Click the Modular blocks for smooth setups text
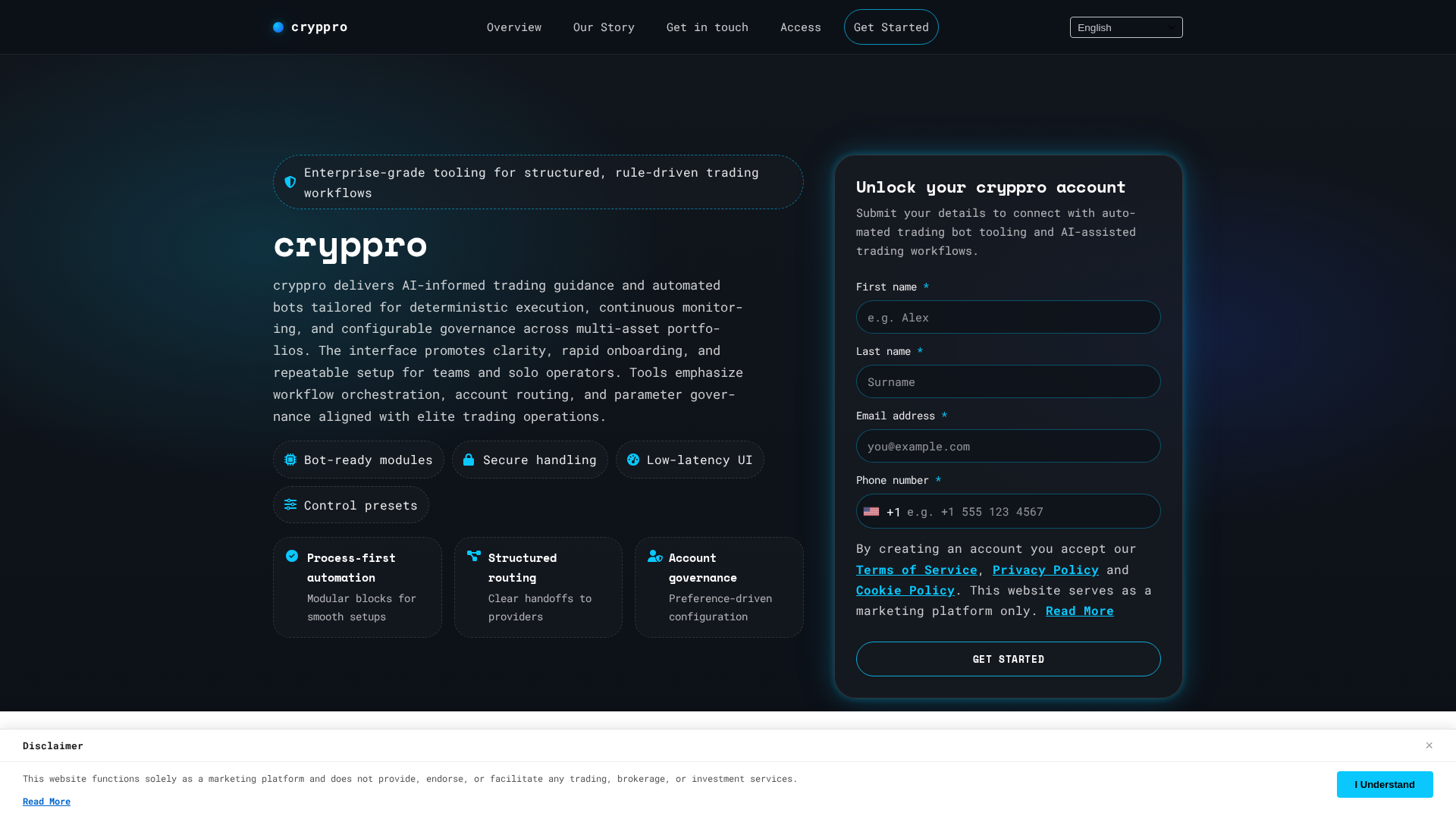1456x819 pixels. click(362, 607)
